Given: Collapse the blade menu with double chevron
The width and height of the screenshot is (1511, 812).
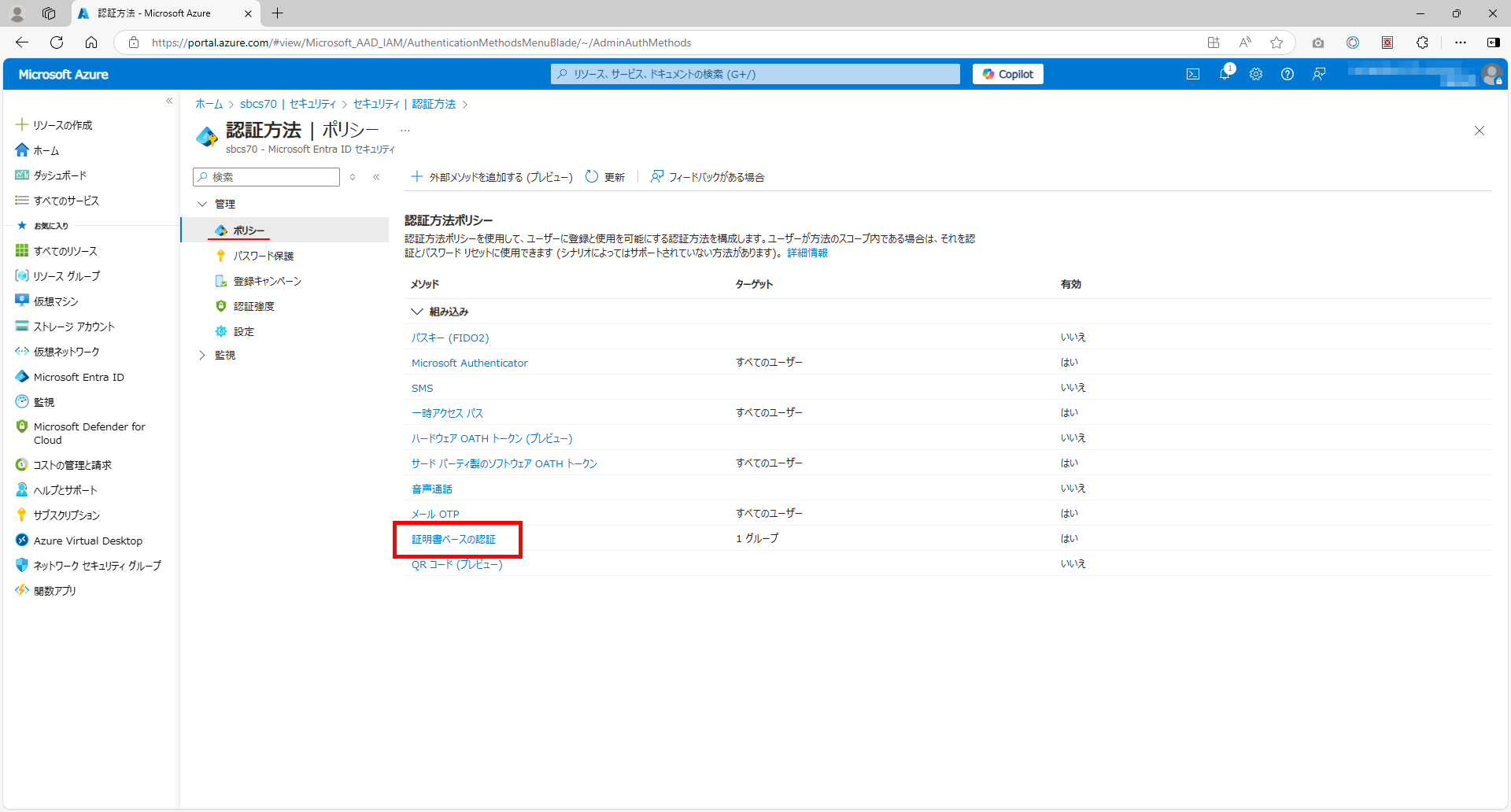Looking at the screenshot, I should [x=376, y=177].
